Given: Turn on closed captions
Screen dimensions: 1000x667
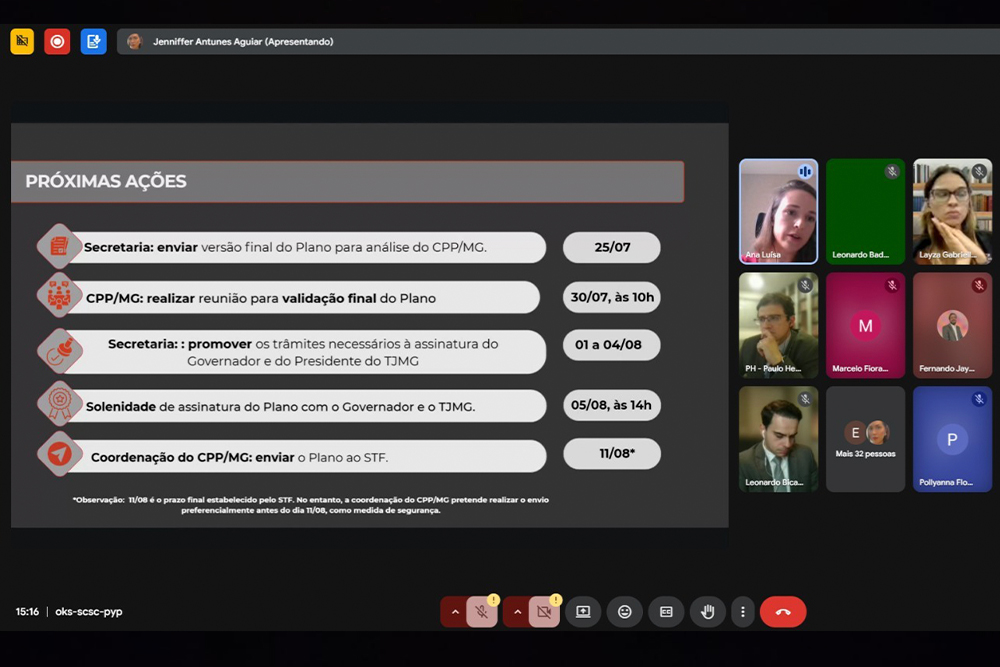Looking at the screenshot, I should click(x=666, y=612).
